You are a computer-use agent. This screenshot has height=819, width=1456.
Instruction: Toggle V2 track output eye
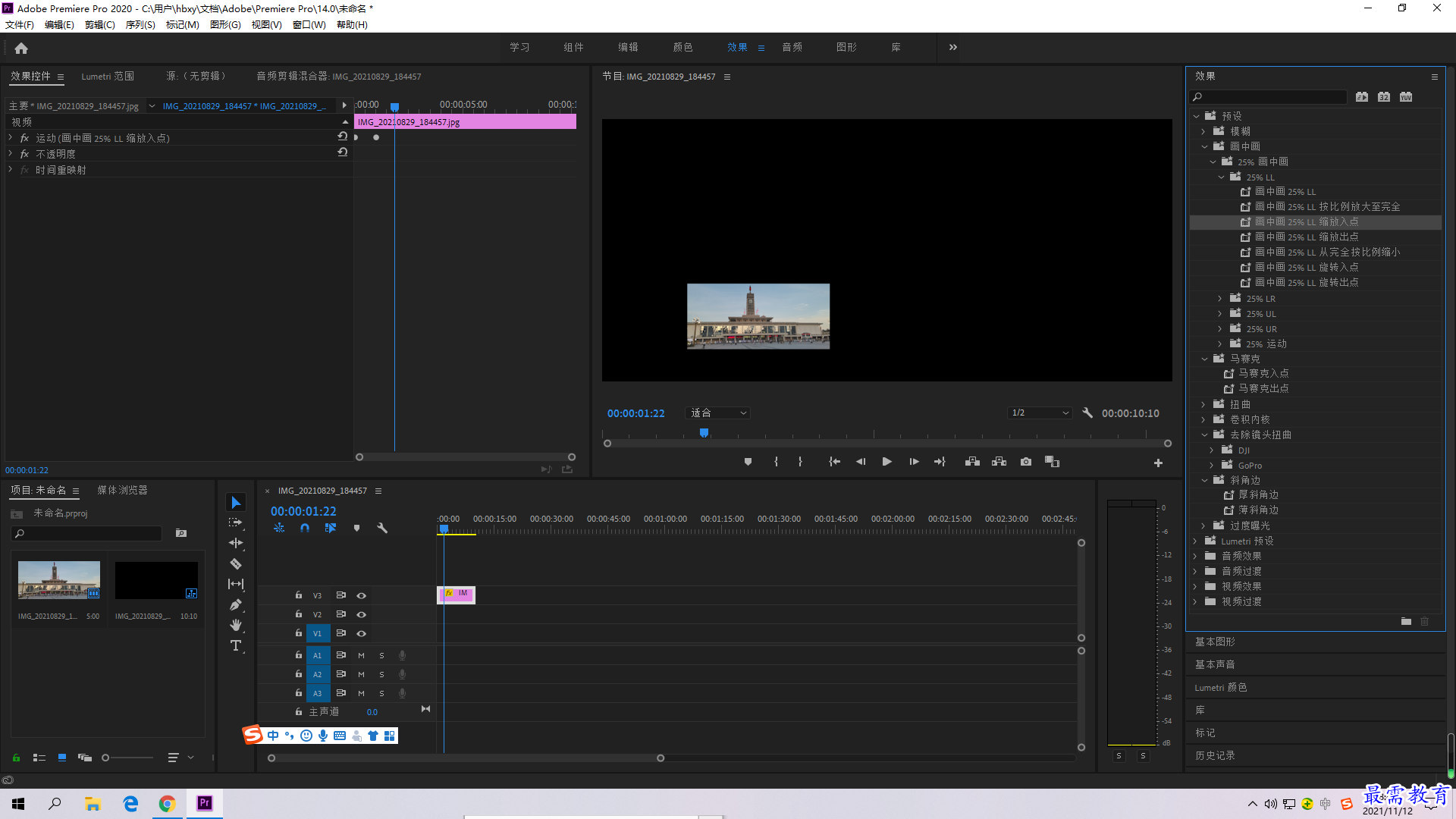click(x=361, y=614)
